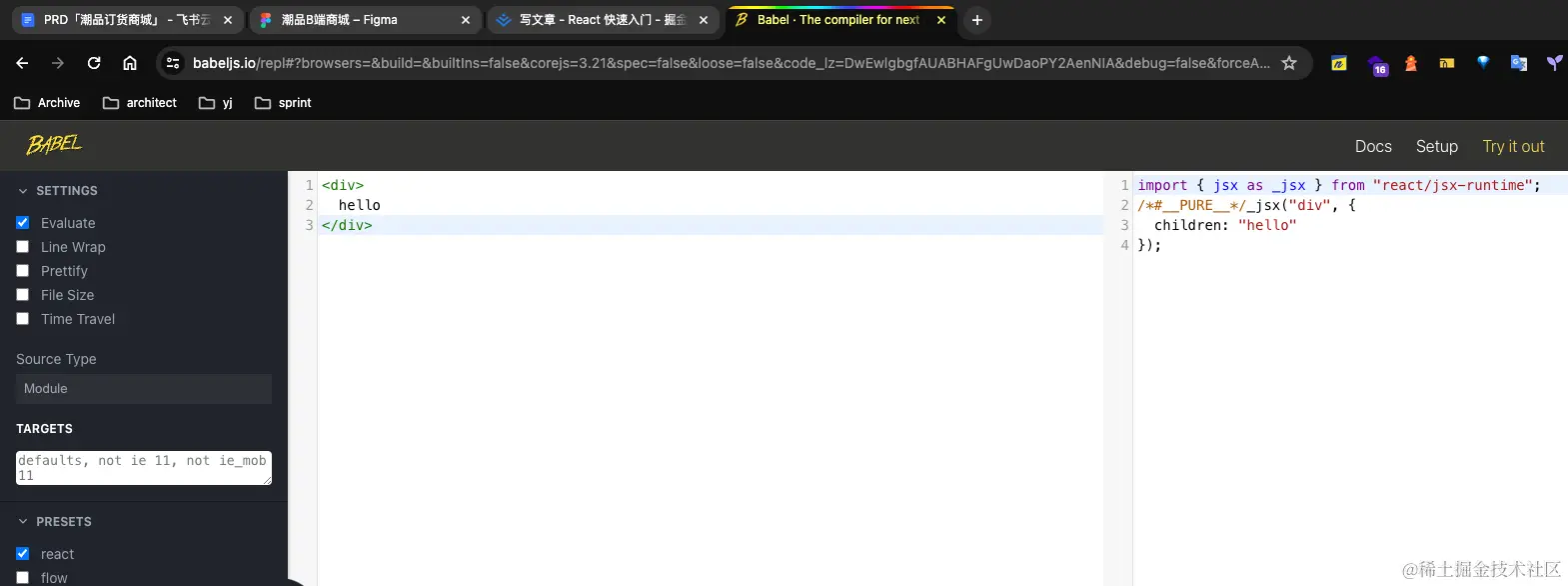The image size is (1568, 586).
Task: Open the architect bookmark folder
Action: pyautogui.click(x=140, y=103)
